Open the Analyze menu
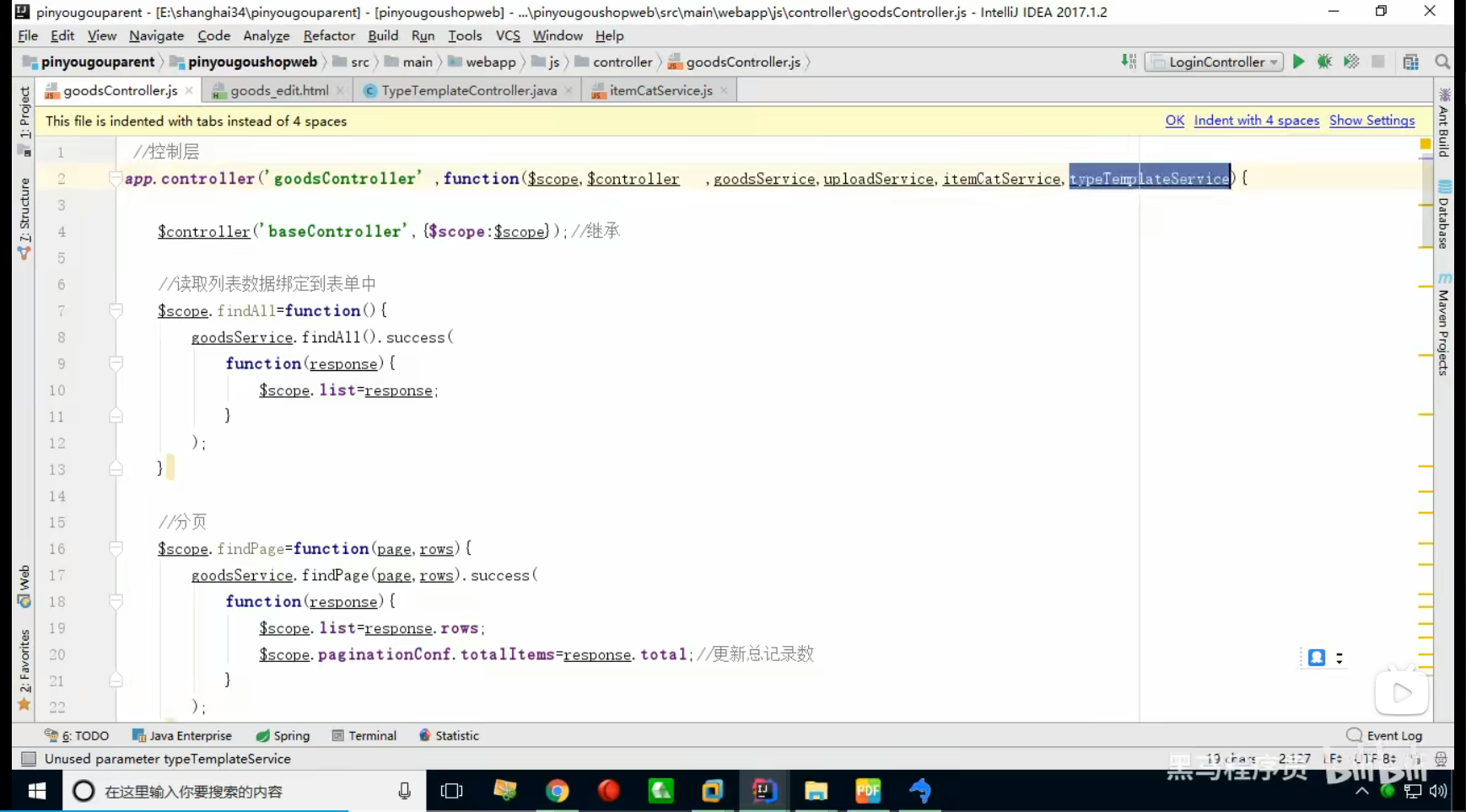Viewport: 1466px width, 812px height. pos(267,35)
